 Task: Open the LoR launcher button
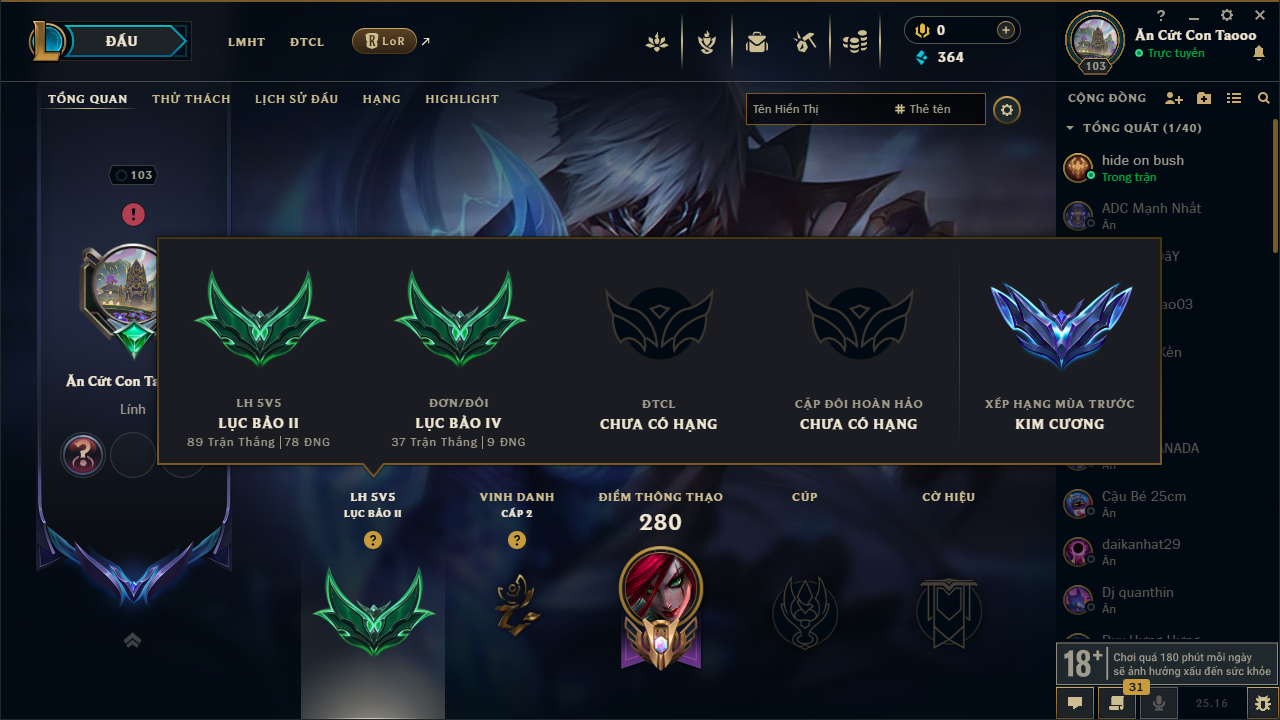coord(384,41)
